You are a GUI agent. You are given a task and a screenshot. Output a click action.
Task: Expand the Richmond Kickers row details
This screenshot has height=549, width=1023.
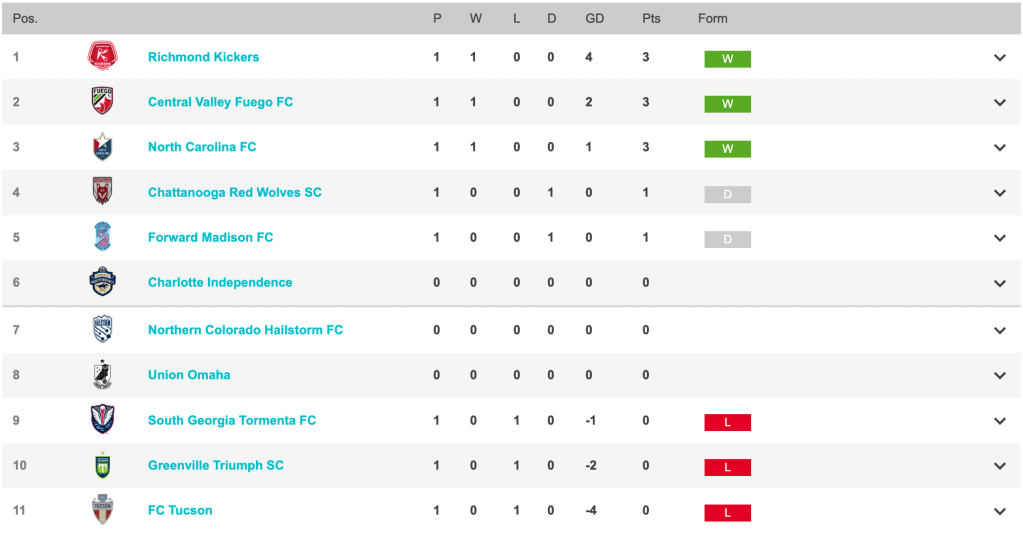point(1000,57)
